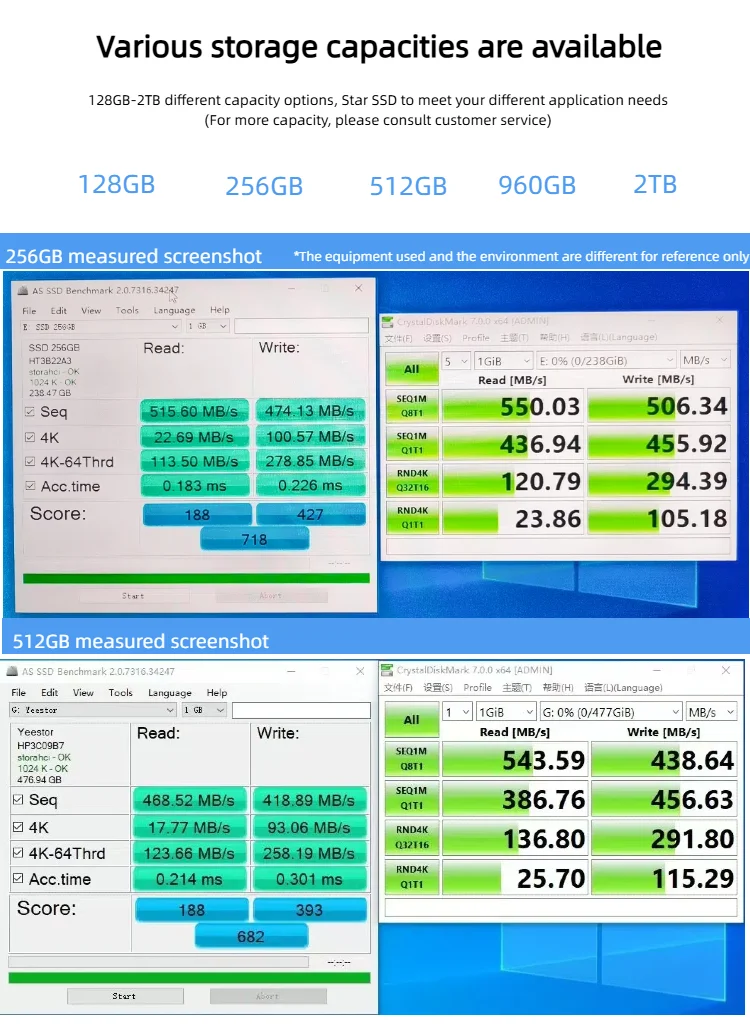Run SEQ1M Q1T1 test in G: CrystalDiskMark

[411, 798]
